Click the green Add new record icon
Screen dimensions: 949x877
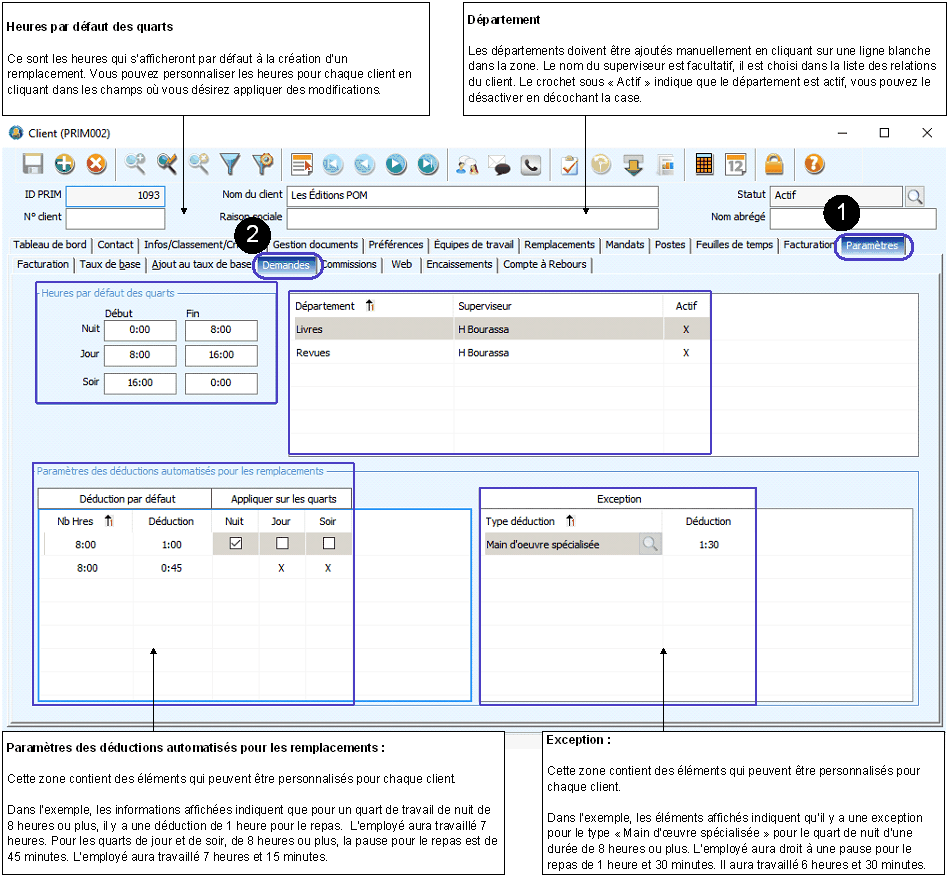point(65,165)
